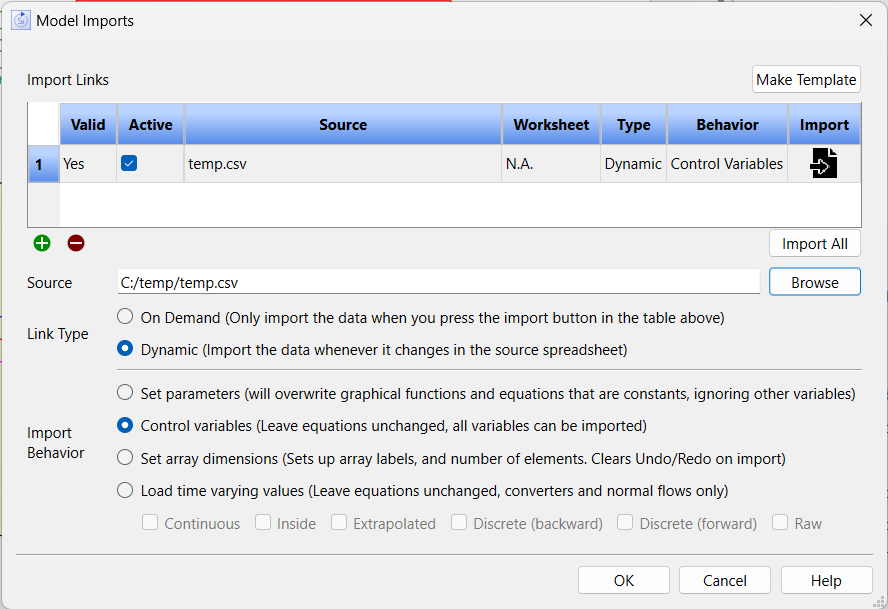Remove import link with red minus icon
The width and height of the screenshot is (888, 609).
pyautogui.click(x=76, y=244)
